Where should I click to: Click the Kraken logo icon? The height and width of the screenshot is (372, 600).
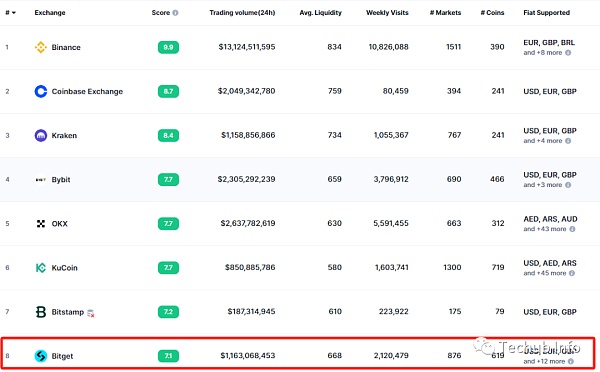41,135
